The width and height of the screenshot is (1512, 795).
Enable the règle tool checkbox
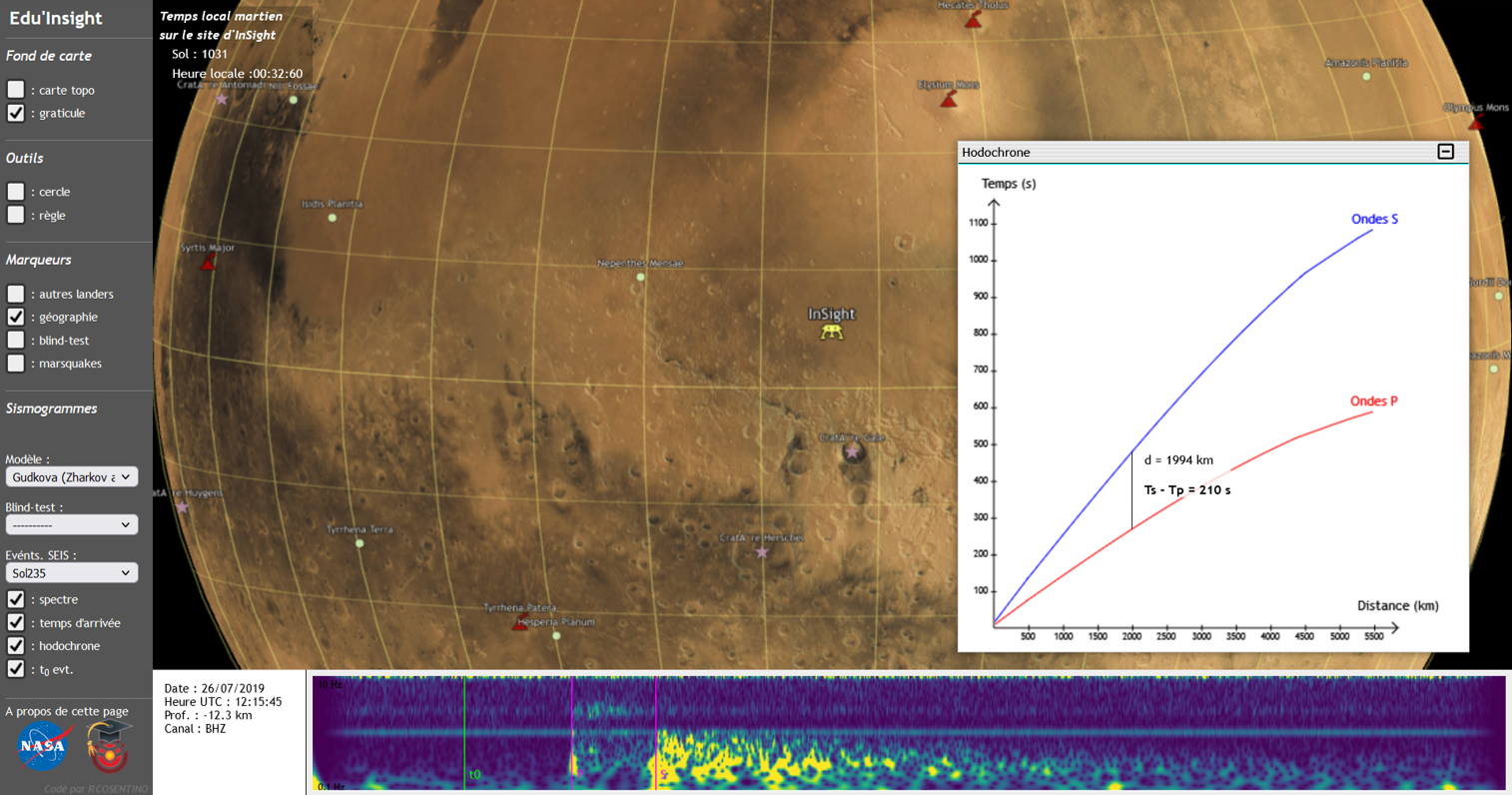(x=16, y=215)
